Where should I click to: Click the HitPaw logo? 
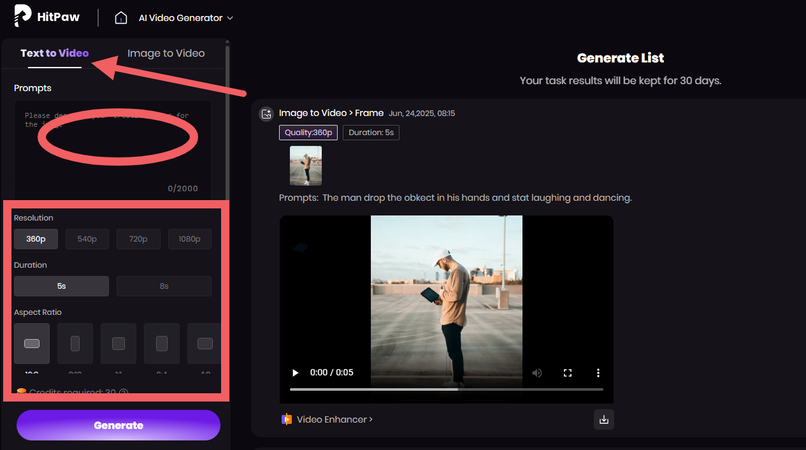pyautogui.click(x=47, y=16)
